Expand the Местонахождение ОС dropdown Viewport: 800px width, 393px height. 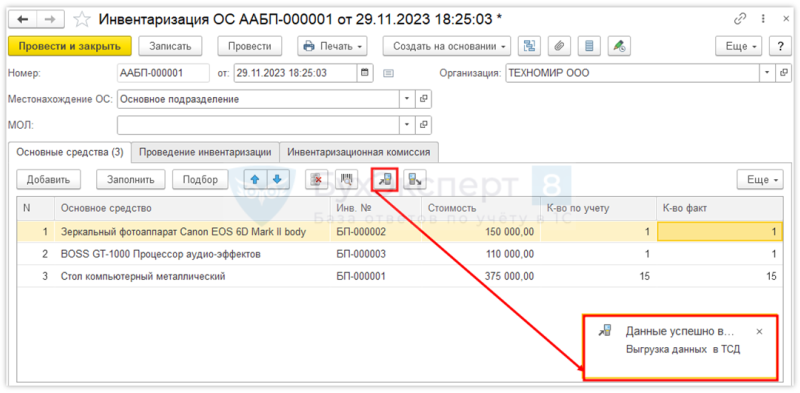pyautogui.click(x=407, y=99)
